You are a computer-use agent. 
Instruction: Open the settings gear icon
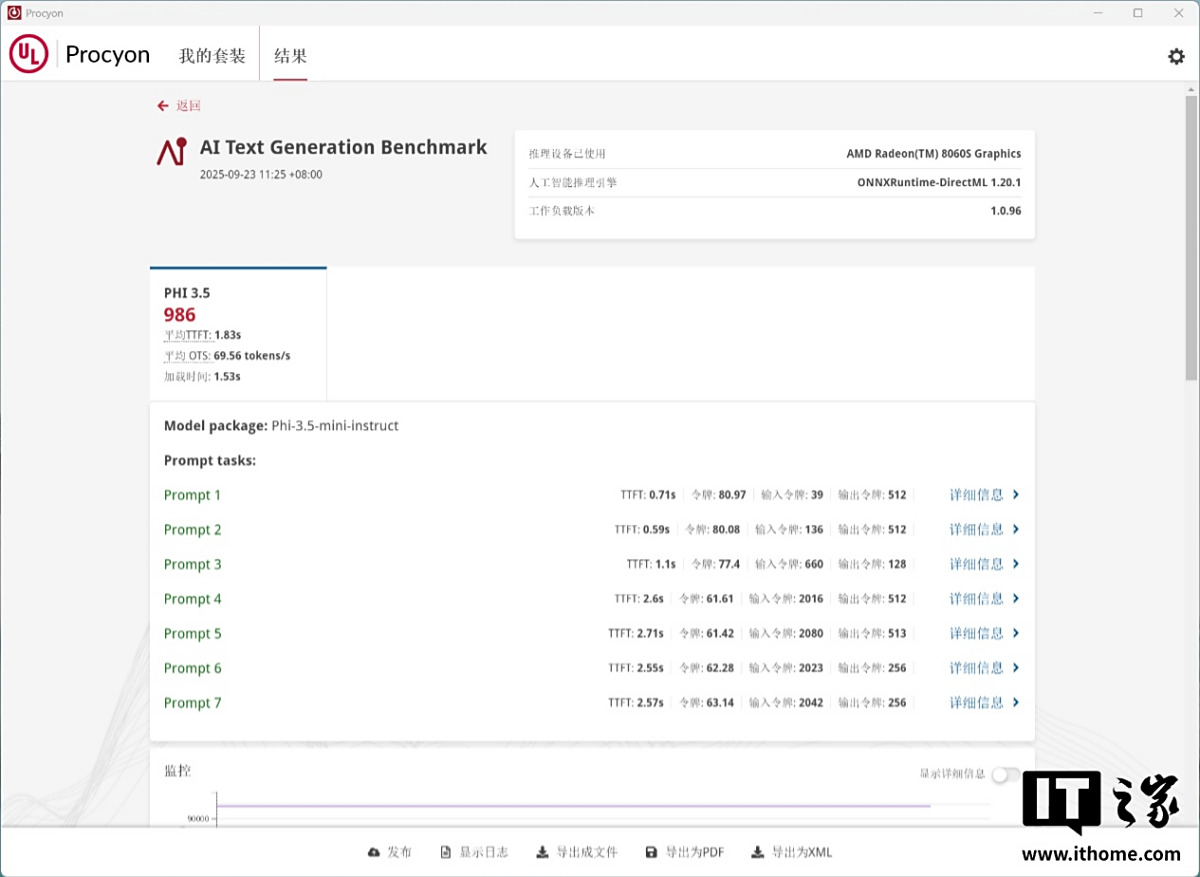pyautogui.click(x=1176, y=56)
